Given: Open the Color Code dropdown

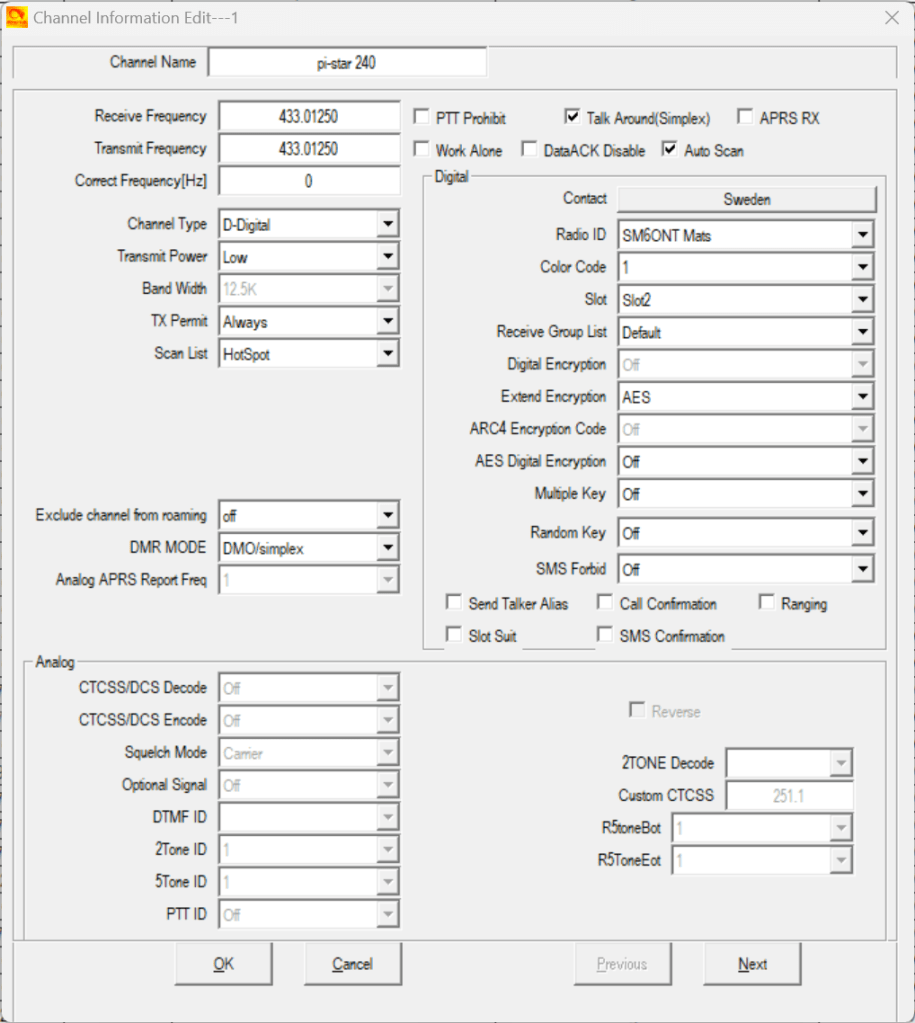Looking at the screenshot, I should tap(863, 268).
